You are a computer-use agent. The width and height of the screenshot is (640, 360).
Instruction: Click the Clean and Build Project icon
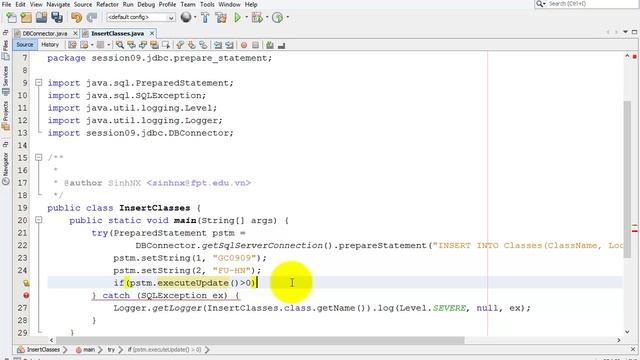[x=221, y=18]
